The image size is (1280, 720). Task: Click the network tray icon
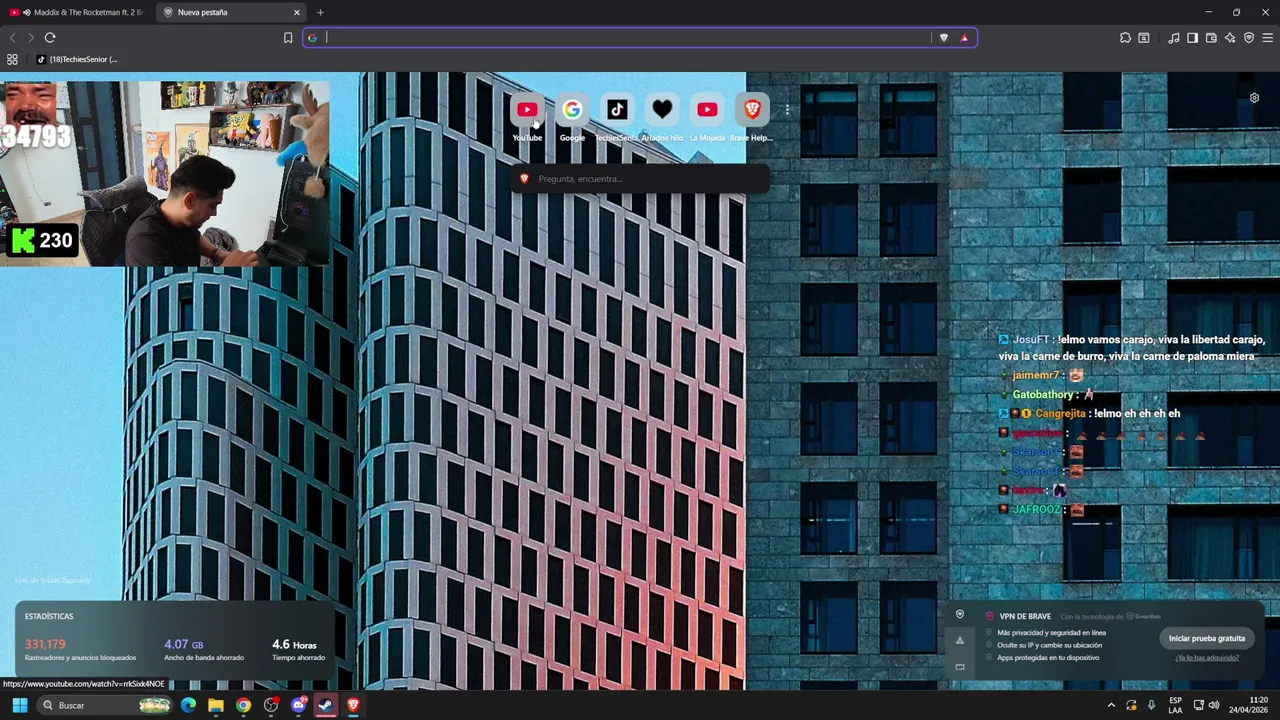click(x=1199, y=705)
